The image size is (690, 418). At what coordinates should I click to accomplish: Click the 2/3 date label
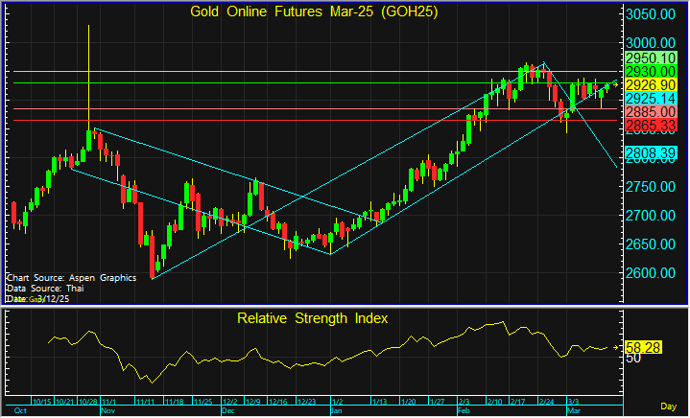click(465, 402)
